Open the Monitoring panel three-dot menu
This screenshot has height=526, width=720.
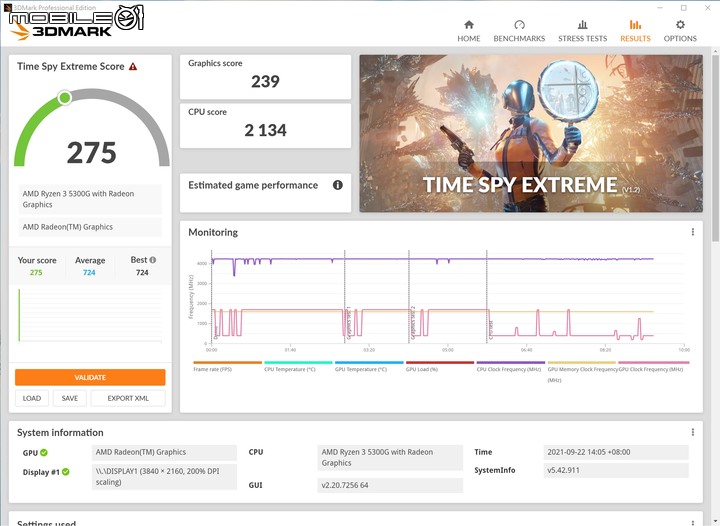coord(692,232)
